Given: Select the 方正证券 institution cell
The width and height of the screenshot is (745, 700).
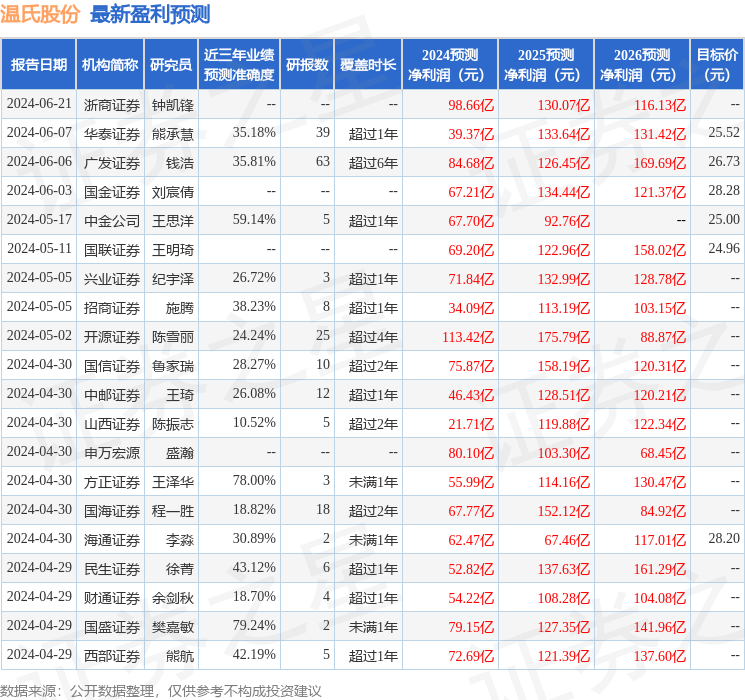Looking at the screenshot, I should point(112,481).
